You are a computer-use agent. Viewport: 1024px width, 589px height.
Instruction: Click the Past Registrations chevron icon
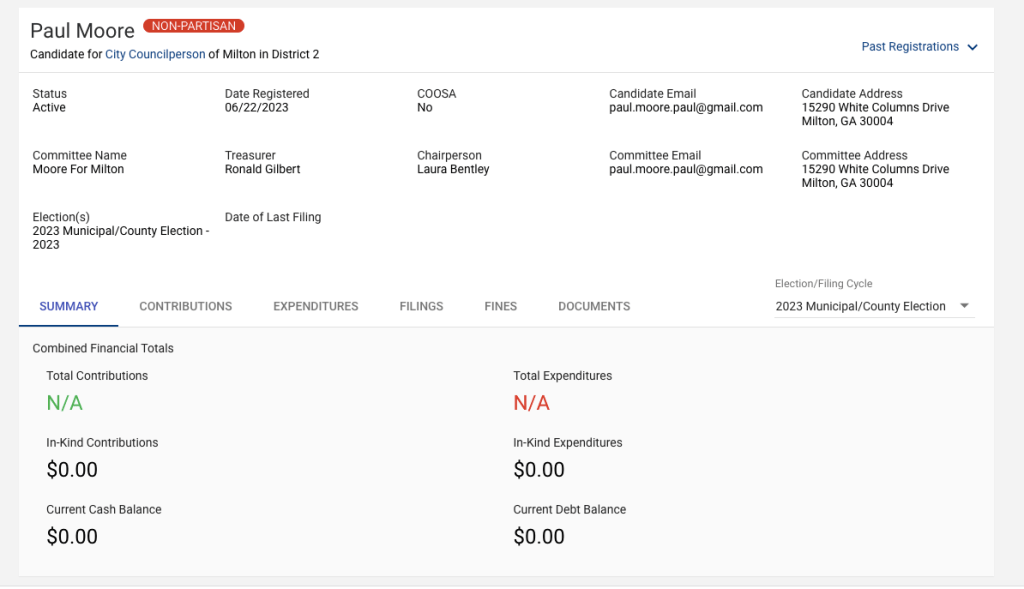pyautogui.click(x=972, y=47)
